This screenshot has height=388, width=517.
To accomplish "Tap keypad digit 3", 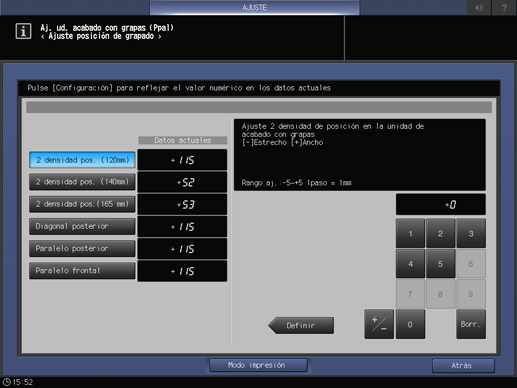I will coord(471,233).
